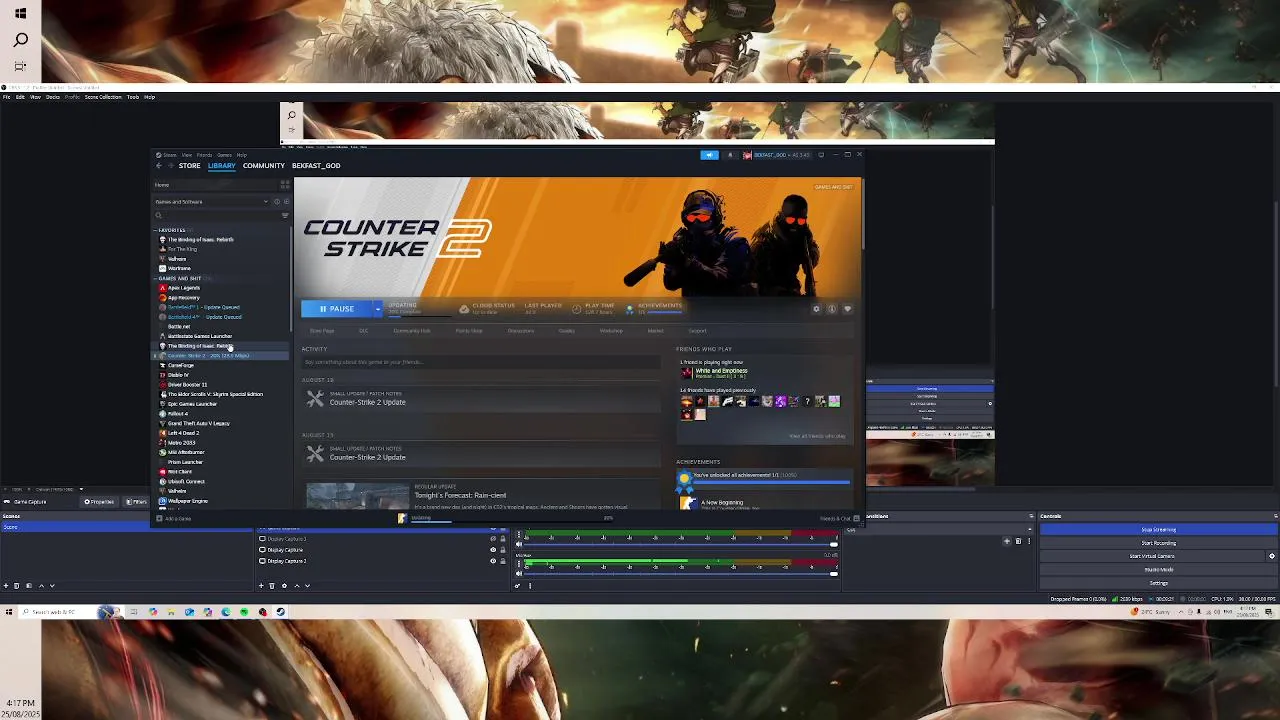Click Add a Game plus icon in Steam
1280x720 pixels.
[x=159, y=518]
